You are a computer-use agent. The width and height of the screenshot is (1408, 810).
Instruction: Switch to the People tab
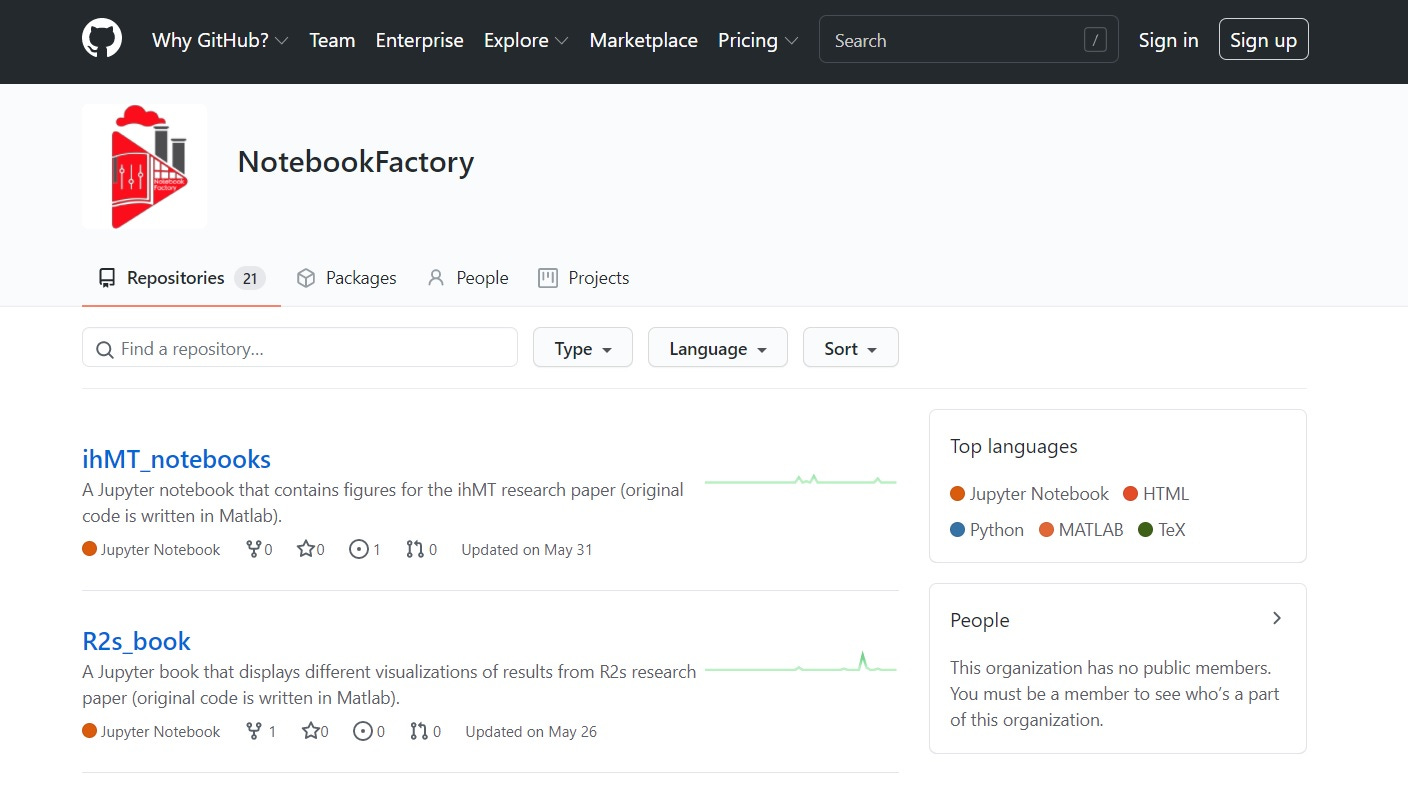[467, 278]
